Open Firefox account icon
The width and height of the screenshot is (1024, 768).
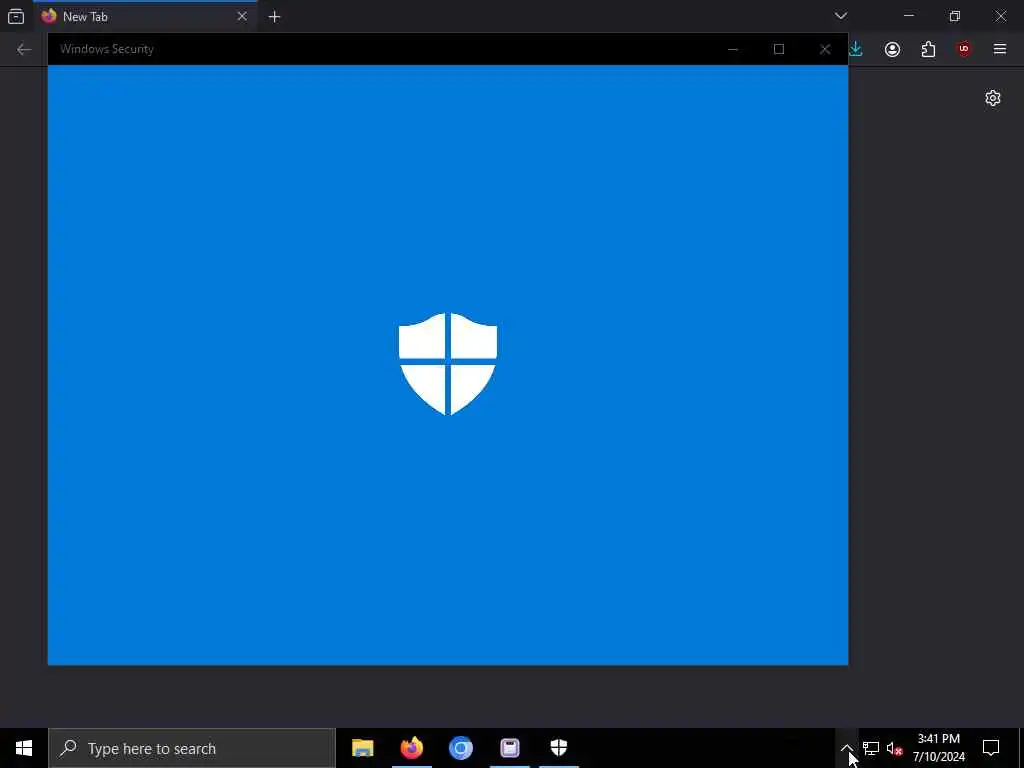tap(893, 49)
